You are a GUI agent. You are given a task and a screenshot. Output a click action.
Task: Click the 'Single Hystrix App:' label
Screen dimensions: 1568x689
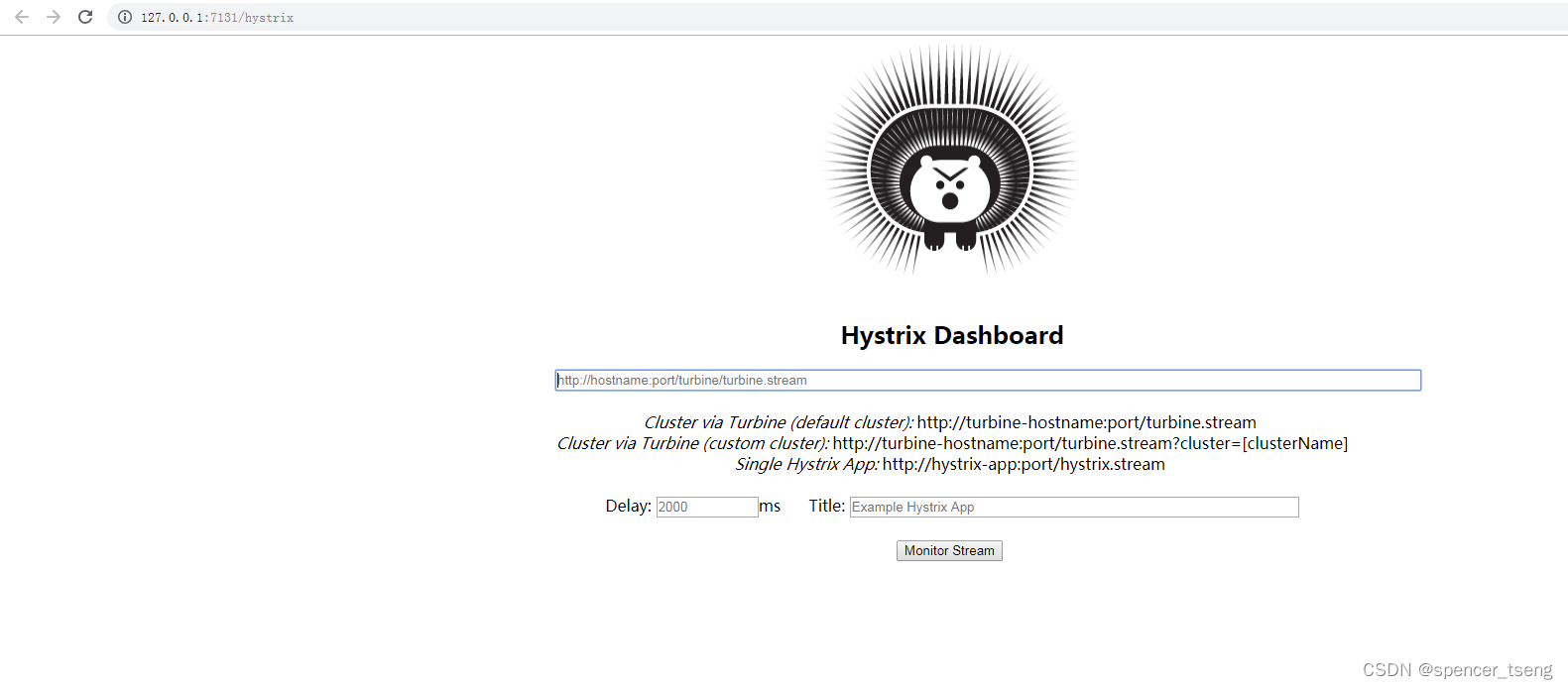coord(807,464)
